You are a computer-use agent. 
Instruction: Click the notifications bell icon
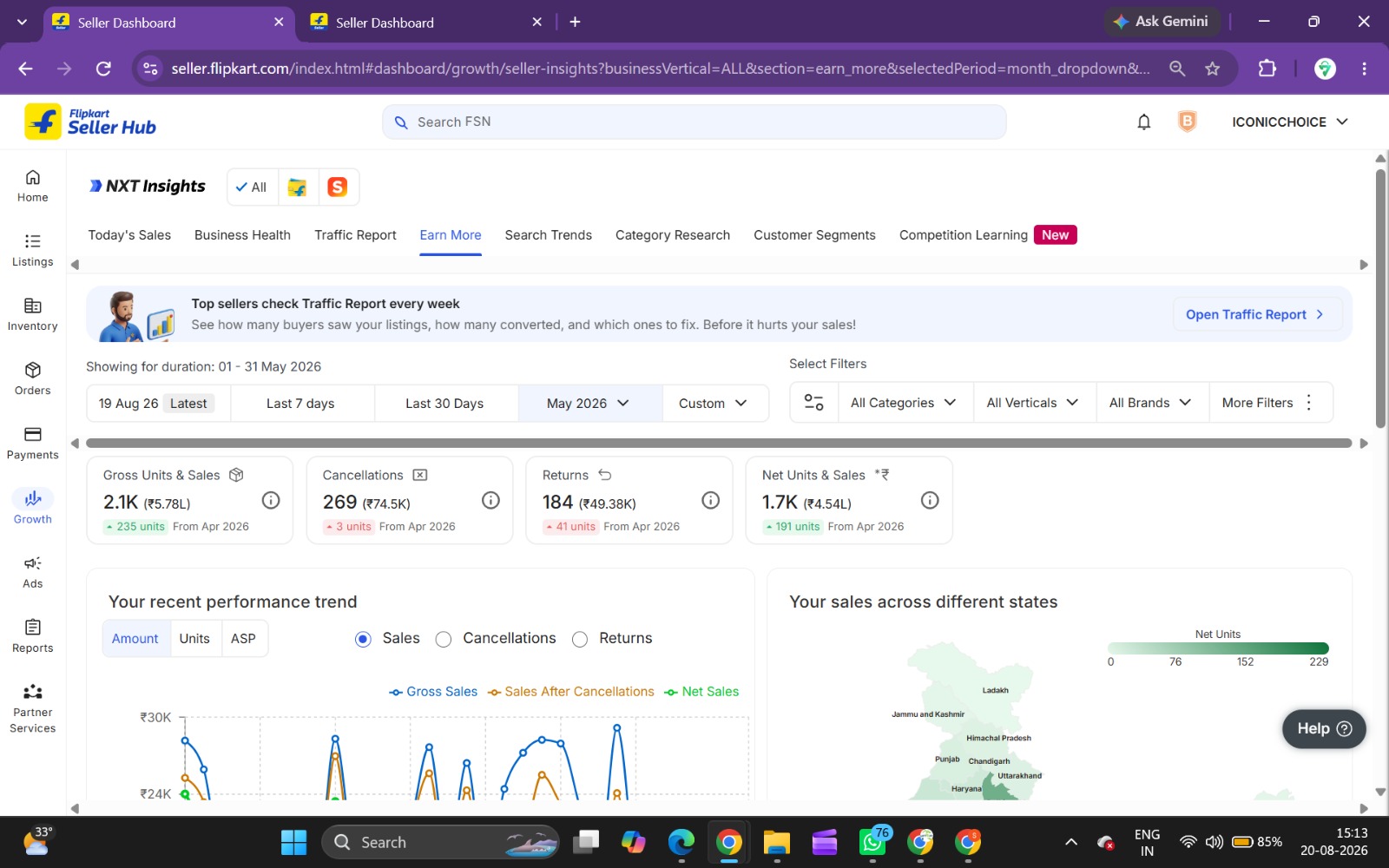pyautogui.click(x=1144, y=122)
